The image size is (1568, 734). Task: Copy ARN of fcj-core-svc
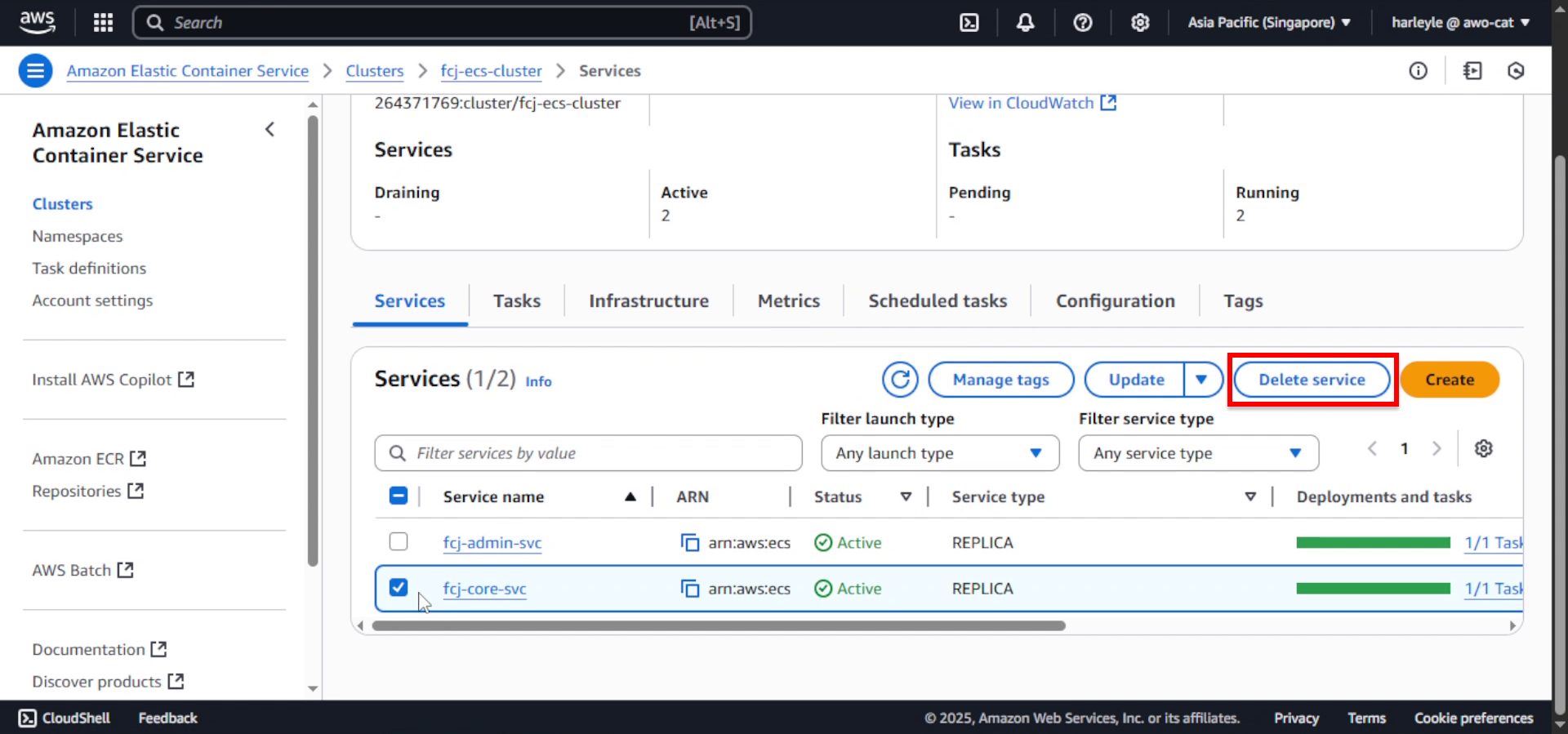coord(690,589)
